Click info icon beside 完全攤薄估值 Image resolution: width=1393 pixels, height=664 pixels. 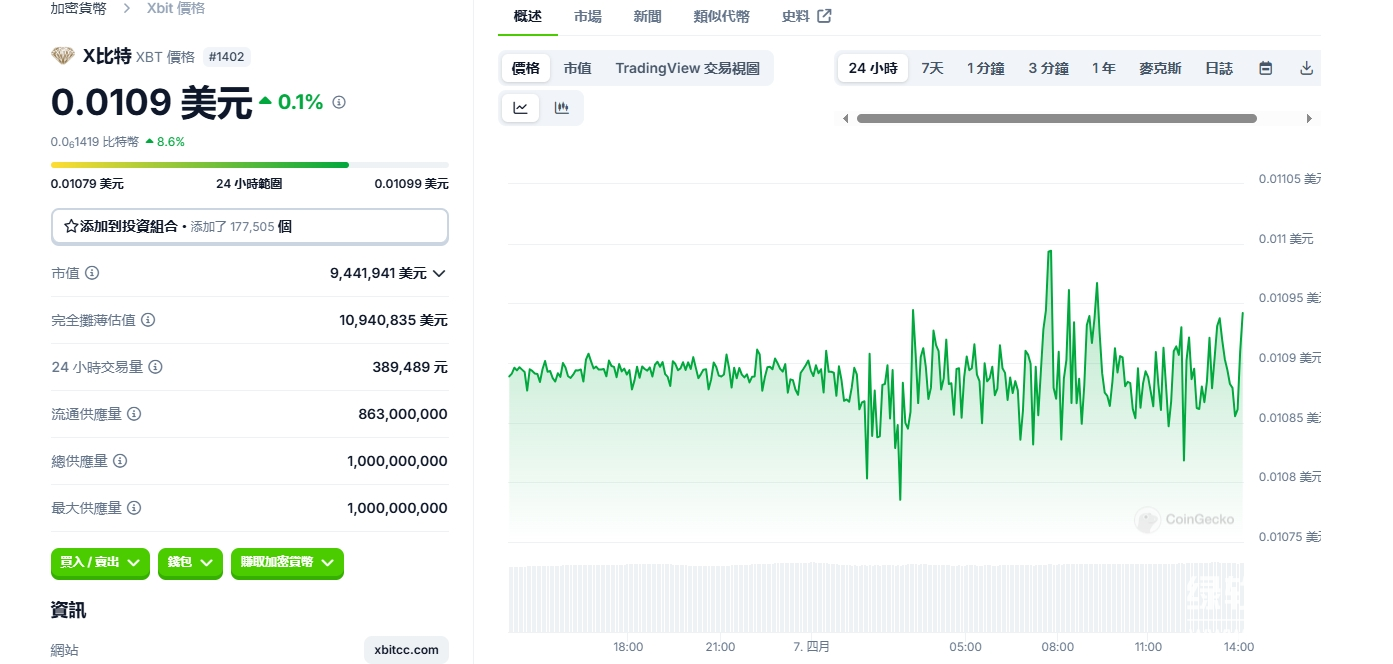point(148,320)
